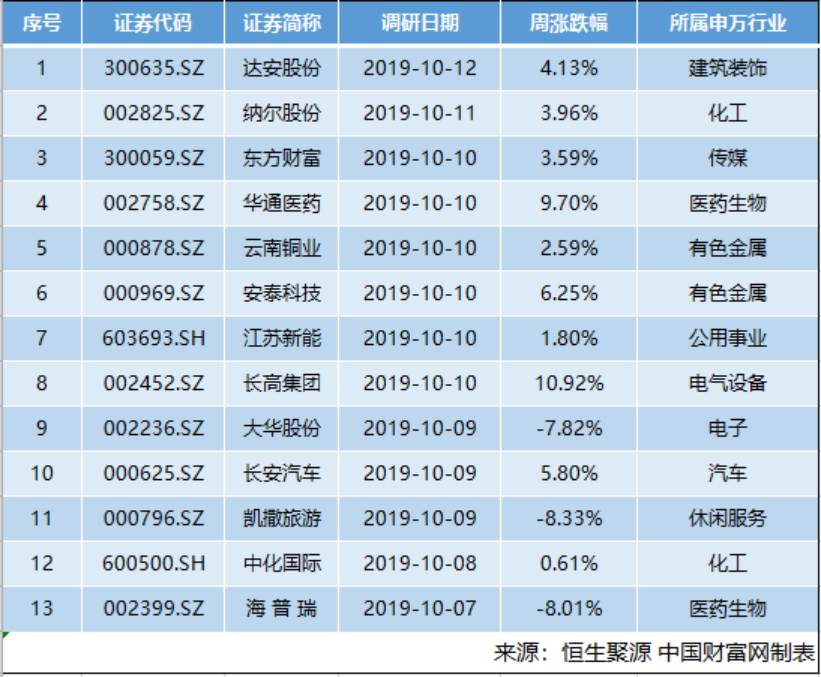Viewport: 821px width, 677px height.
Task: Select the date cell 2019-10-12
Action: [x=420, y=68]
